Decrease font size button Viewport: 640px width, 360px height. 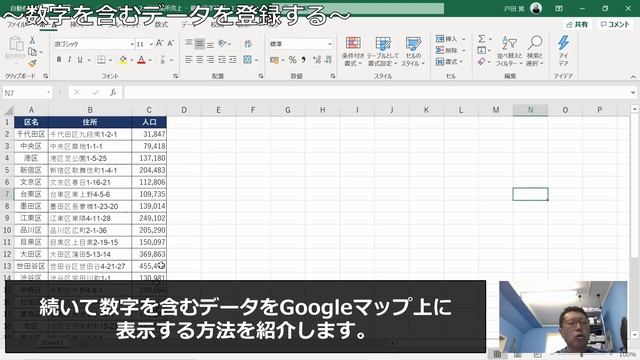tap(171, 43)
